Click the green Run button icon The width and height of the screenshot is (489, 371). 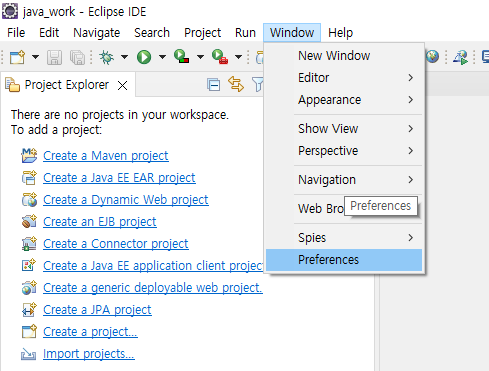tap(144, 57)
